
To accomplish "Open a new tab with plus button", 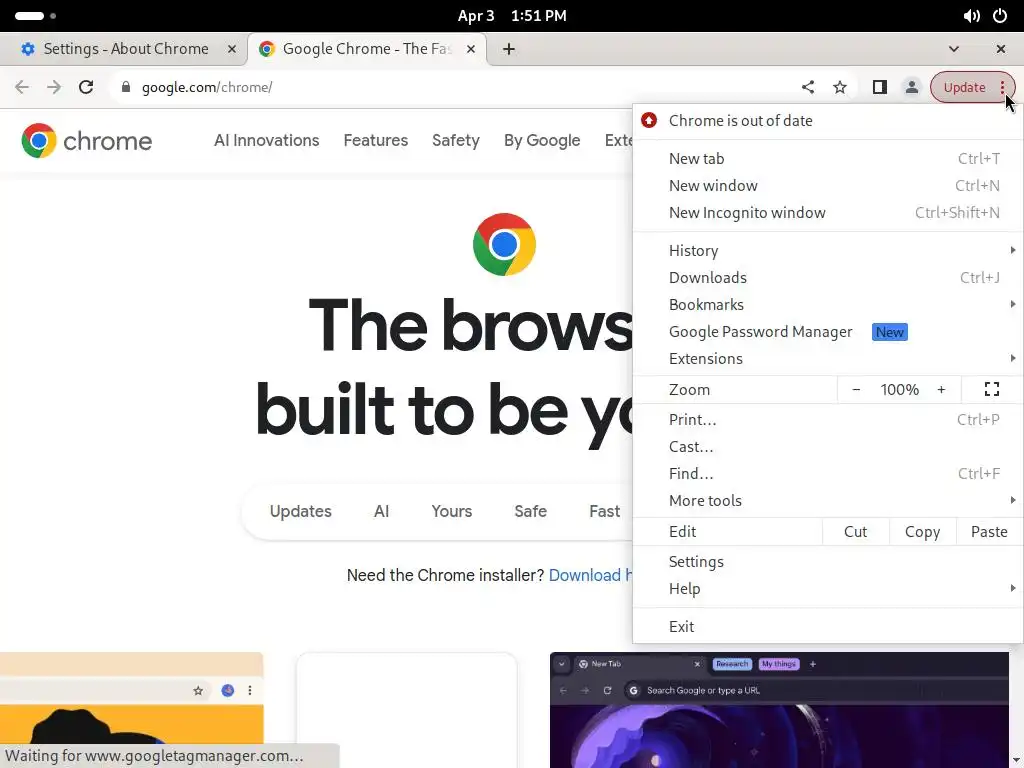I will coord(509,49).
